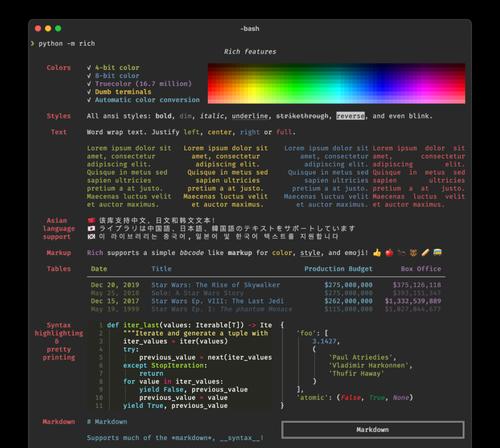This screenshot has height=448, width=500.
Task: Click the 'Vladimir Harkonnen' string
Action: point(369,365)
